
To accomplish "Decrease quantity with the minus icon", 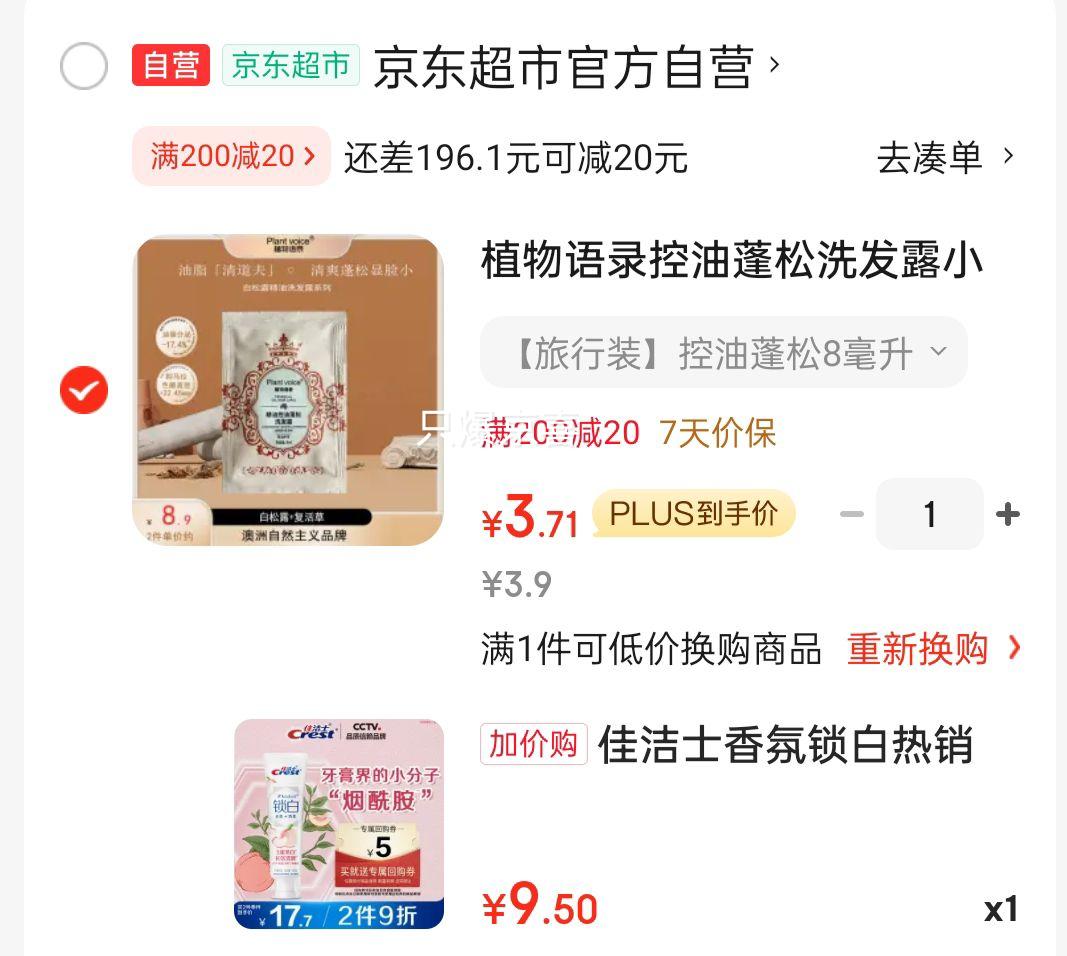I will coord(851,514).
